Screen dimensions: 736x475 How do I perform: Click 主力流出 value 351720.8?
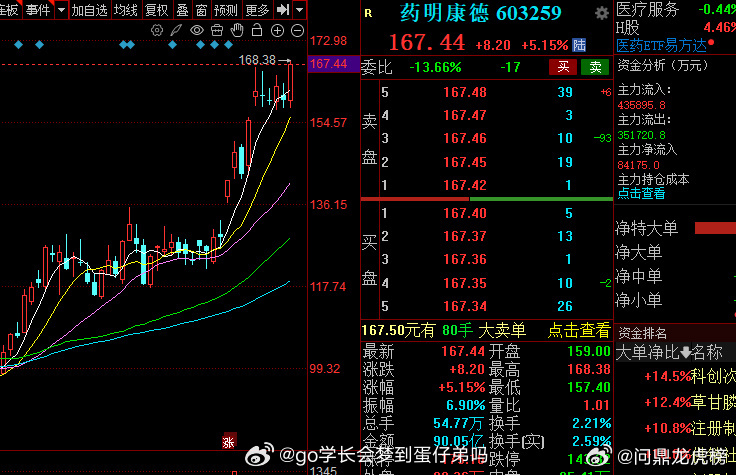[x=641, y=135]
